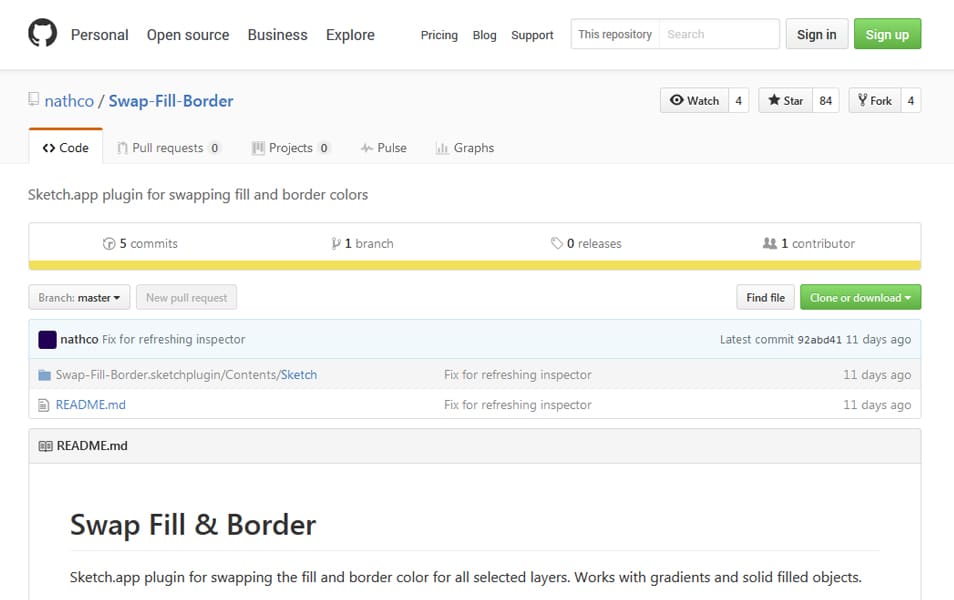Click the Star button
954x600 pixels.
click(x=785, y=100)
